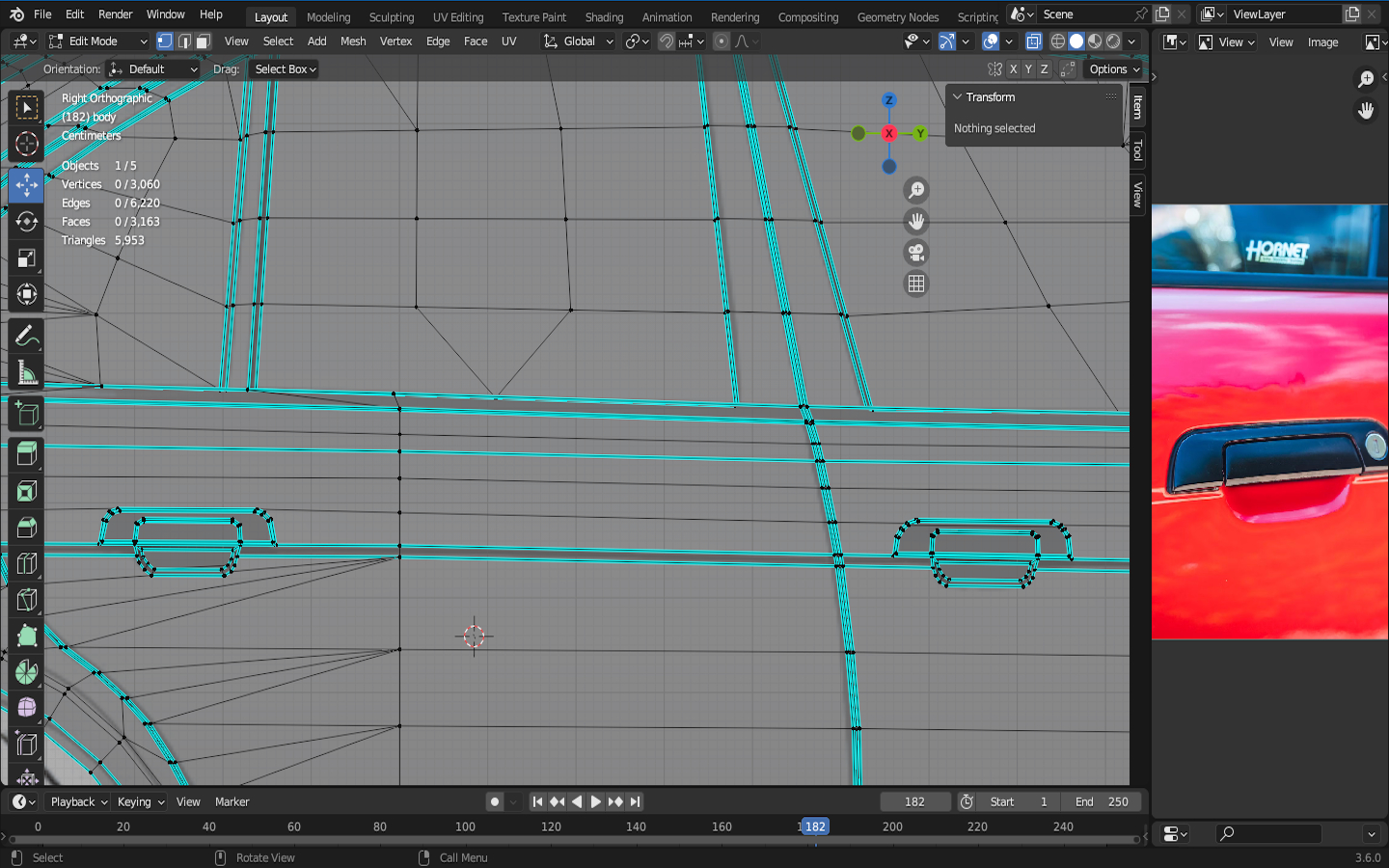The width and height of the screenshot is (1389, 868).
Task: Select the Measure ruler tool
Action: click(26, 373)
